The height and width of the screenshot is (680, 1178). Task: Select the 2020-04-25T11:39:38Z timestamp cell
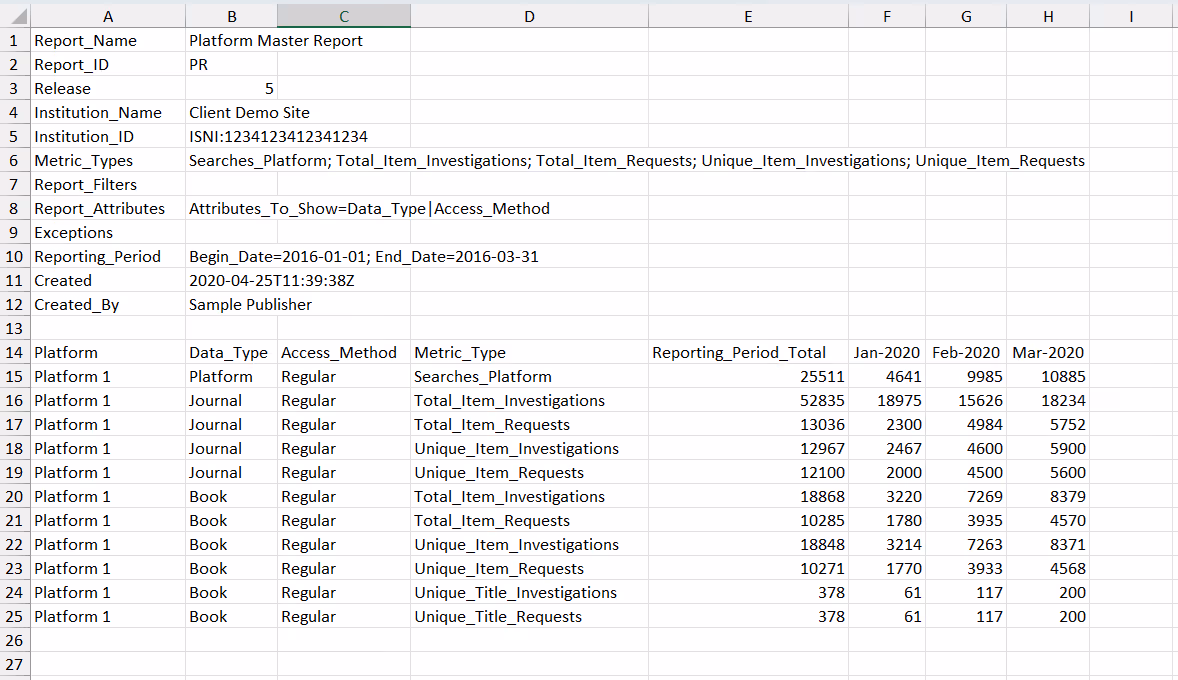coord(272,281)
